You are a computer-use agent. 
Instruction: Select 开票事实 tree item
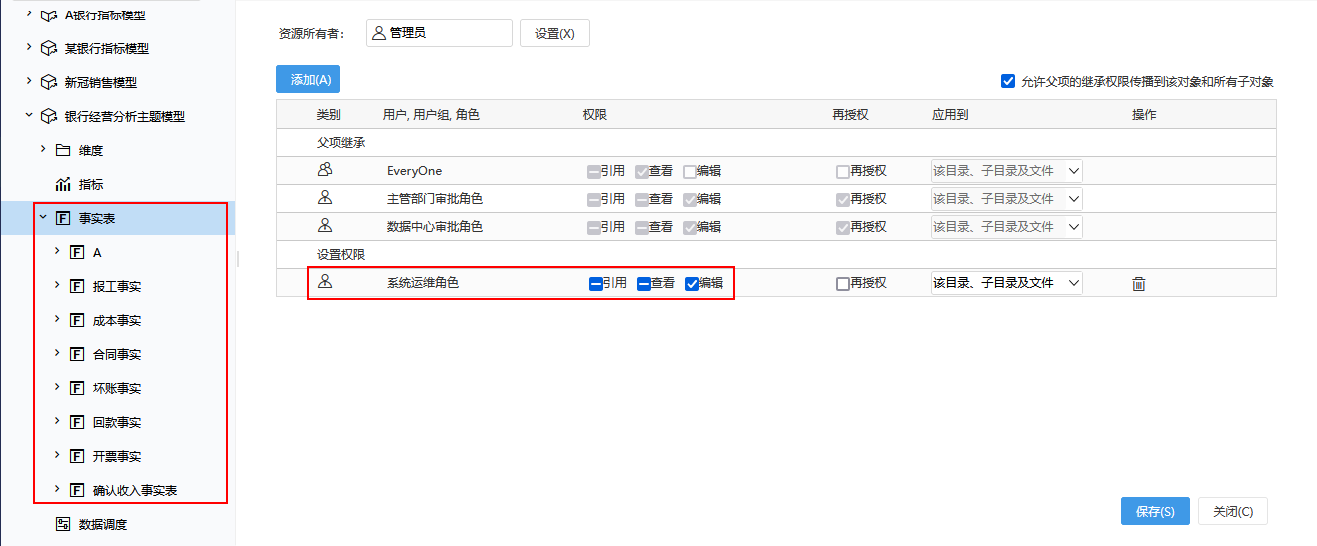click(x=117, y=456)
